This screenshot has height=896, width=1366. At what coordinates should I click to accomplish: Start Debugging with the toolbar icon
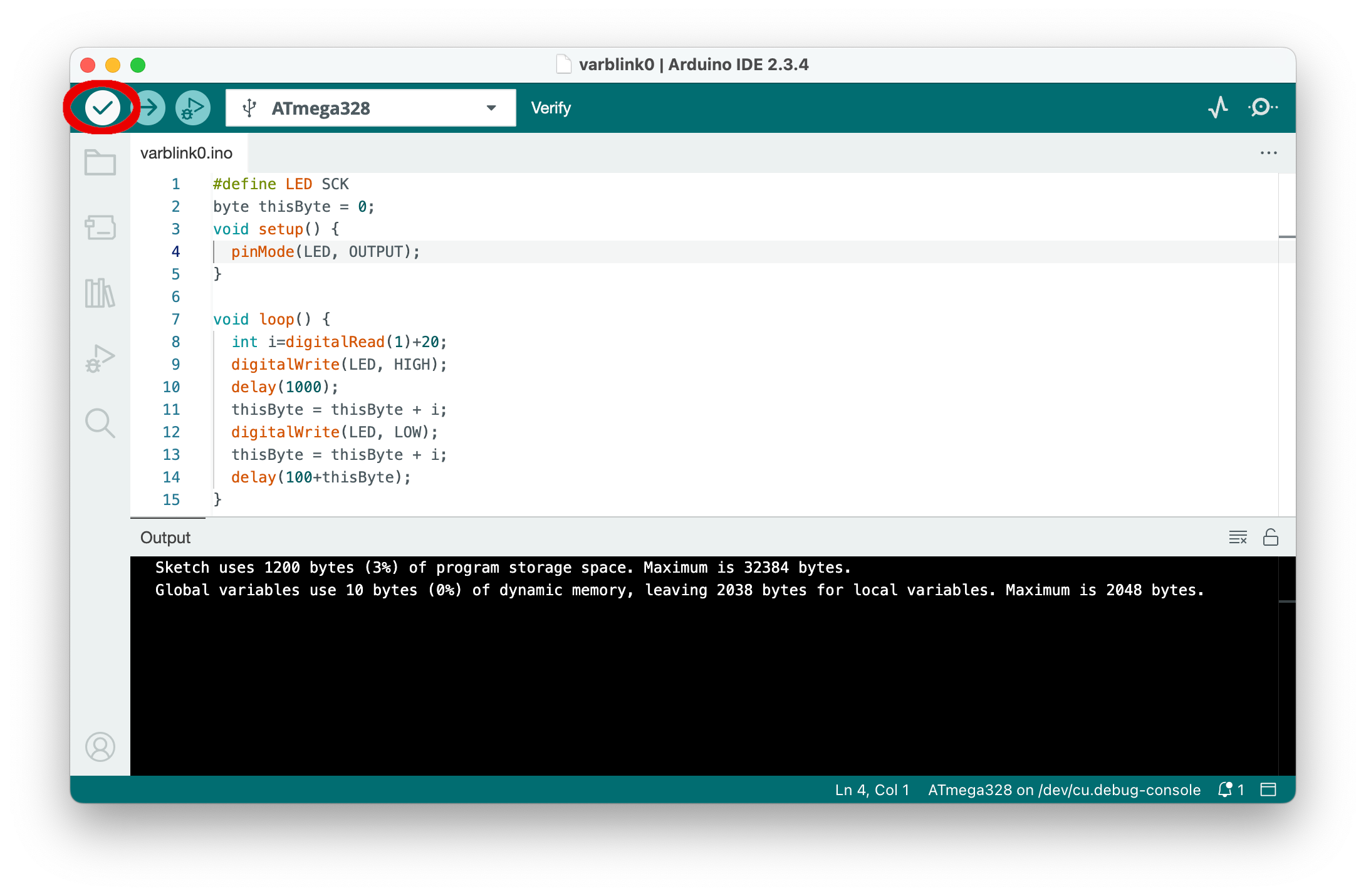[x=192, y=108]
